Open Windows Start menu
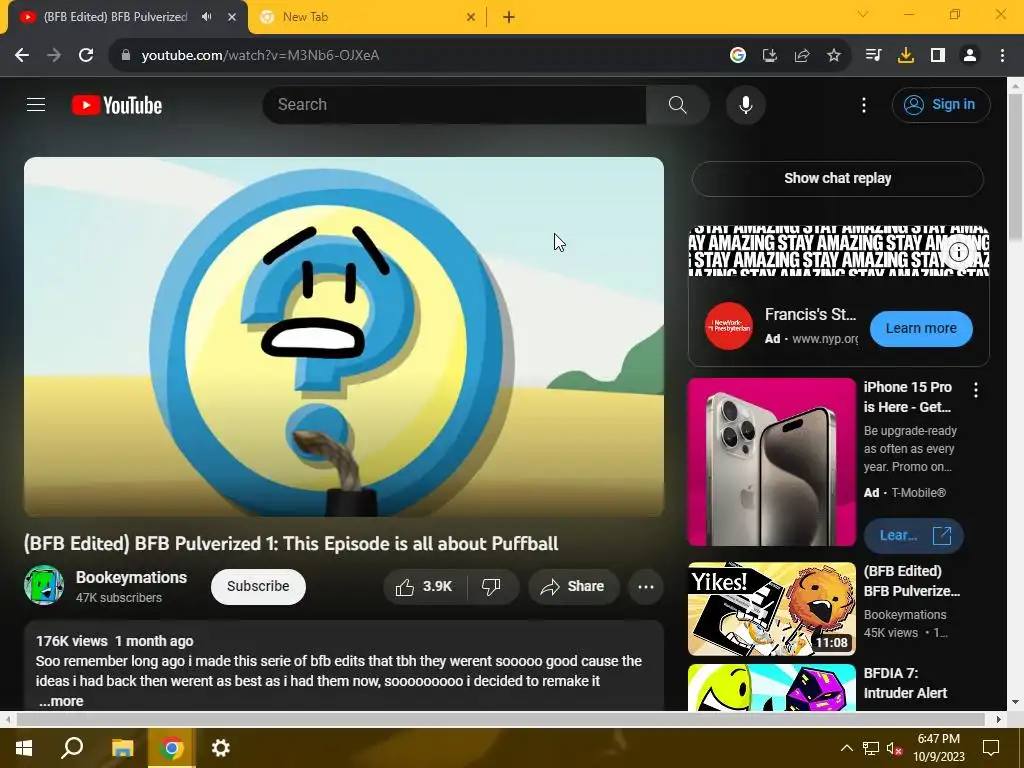Viewport: 1024px width, 768px height. point(24,748)
